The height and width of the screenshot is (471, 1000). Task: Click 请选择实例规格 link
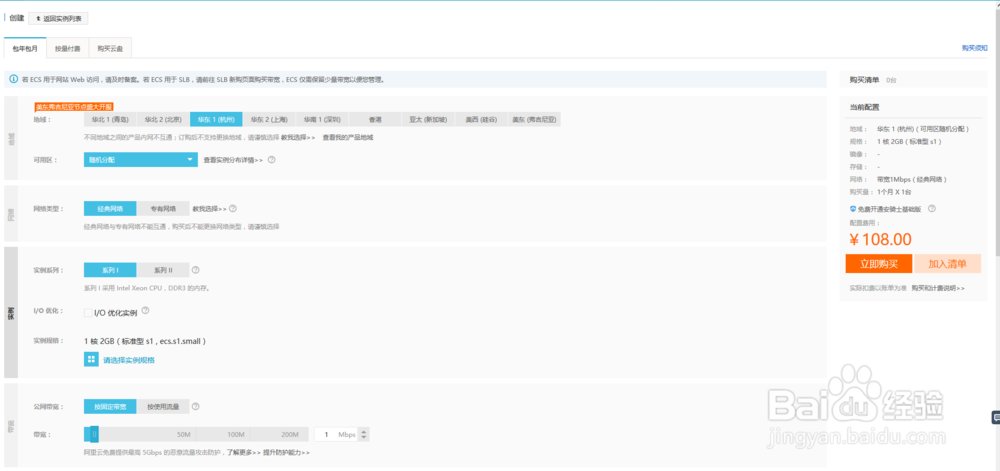pos(129,360)
